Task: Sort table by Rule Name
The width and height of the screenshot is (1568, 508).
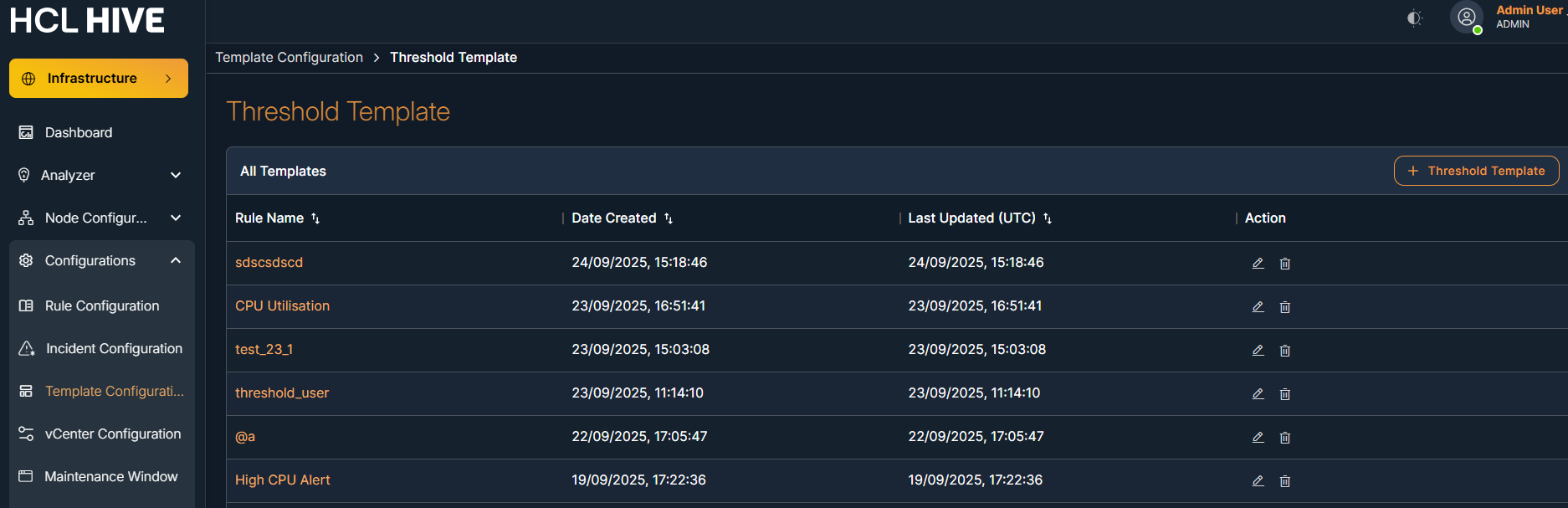Action: (x=315, y=218)
